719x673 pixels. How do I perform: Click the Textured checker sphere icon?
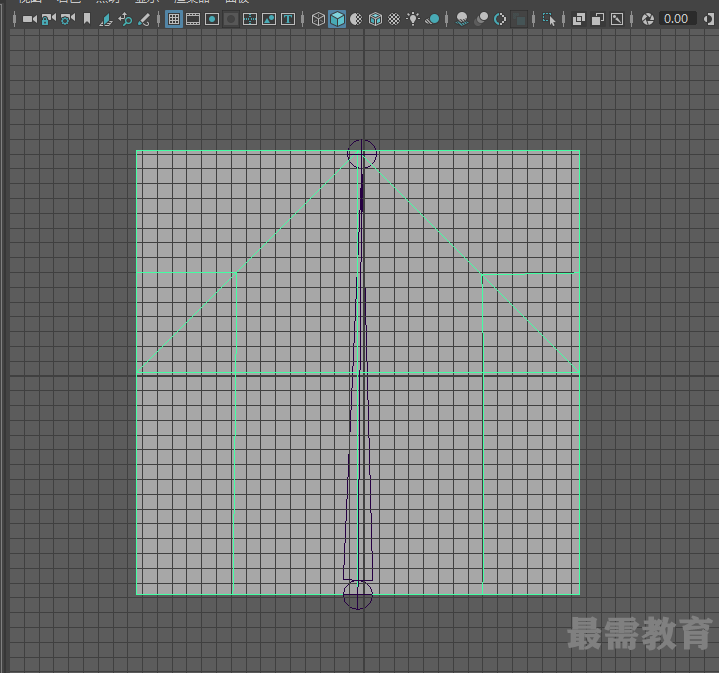click(x=394, y=19)
